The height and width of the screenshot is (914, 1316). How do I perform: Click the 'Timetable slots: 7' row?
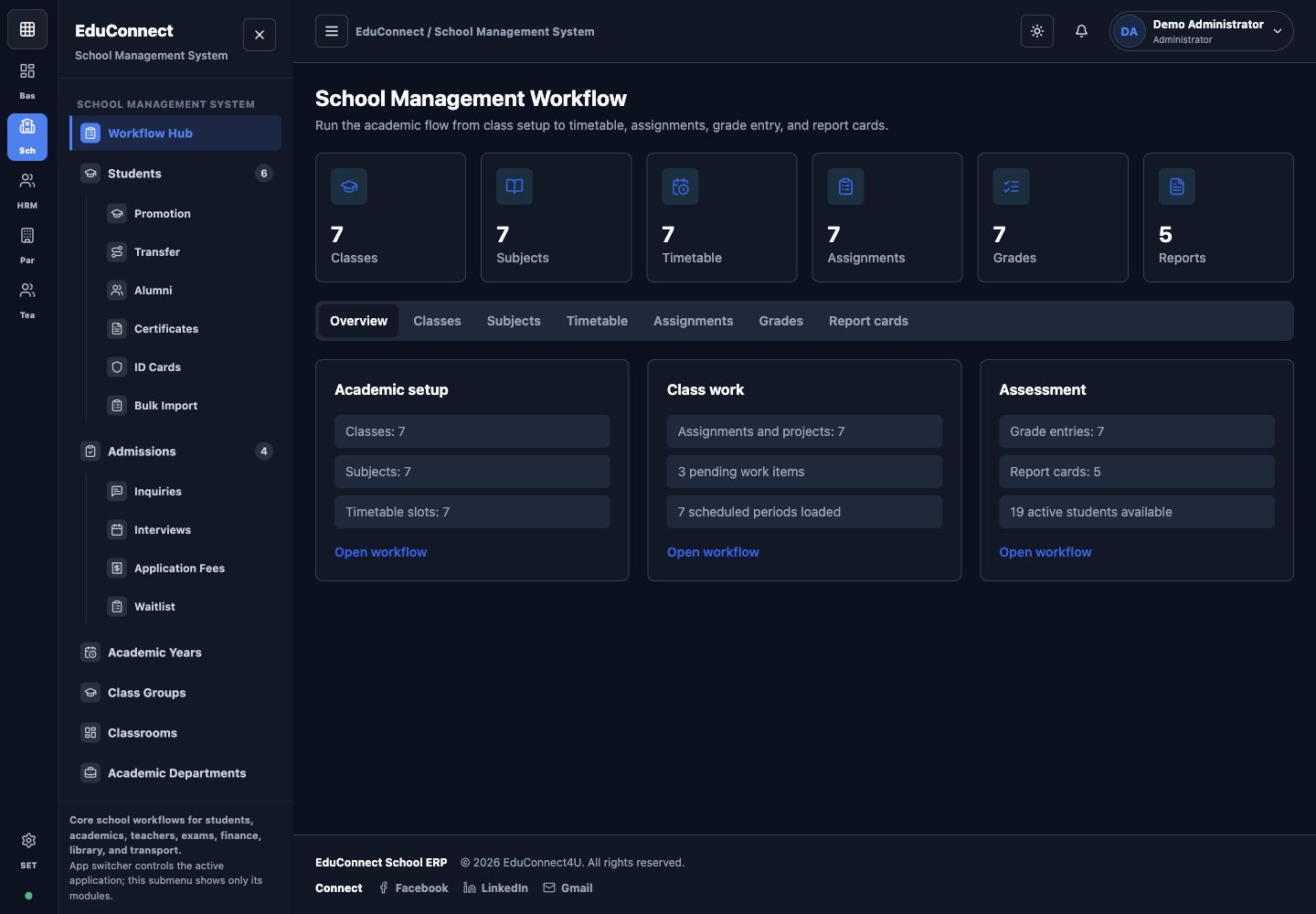472,512
